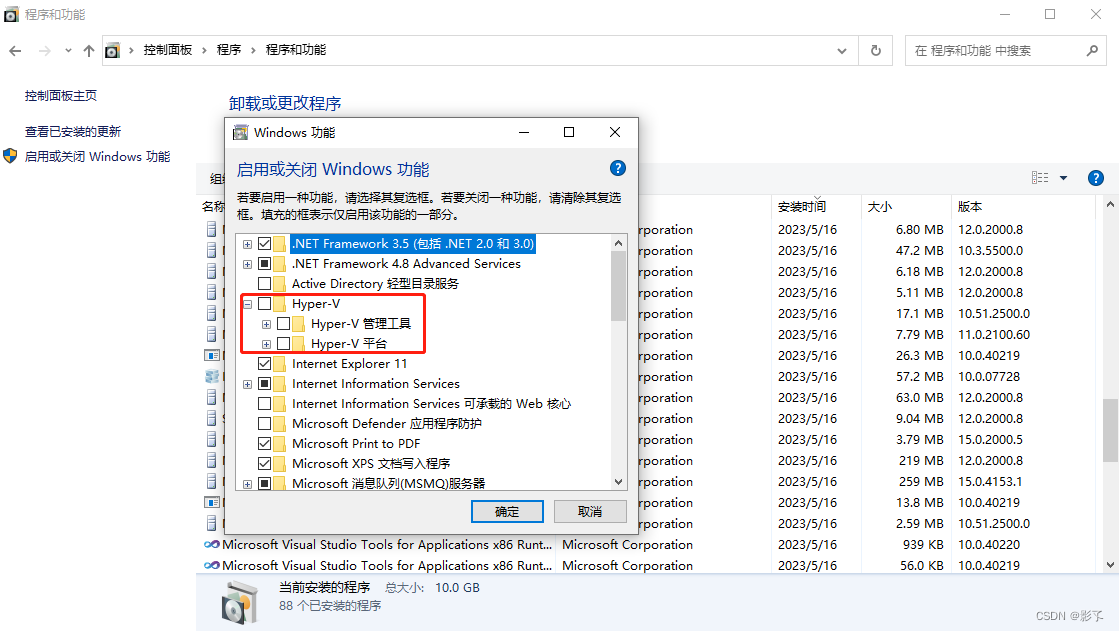Viewport: 1119px width, 631px height.
Task: Click control panel icon in address bar
Action: (112, 51)
